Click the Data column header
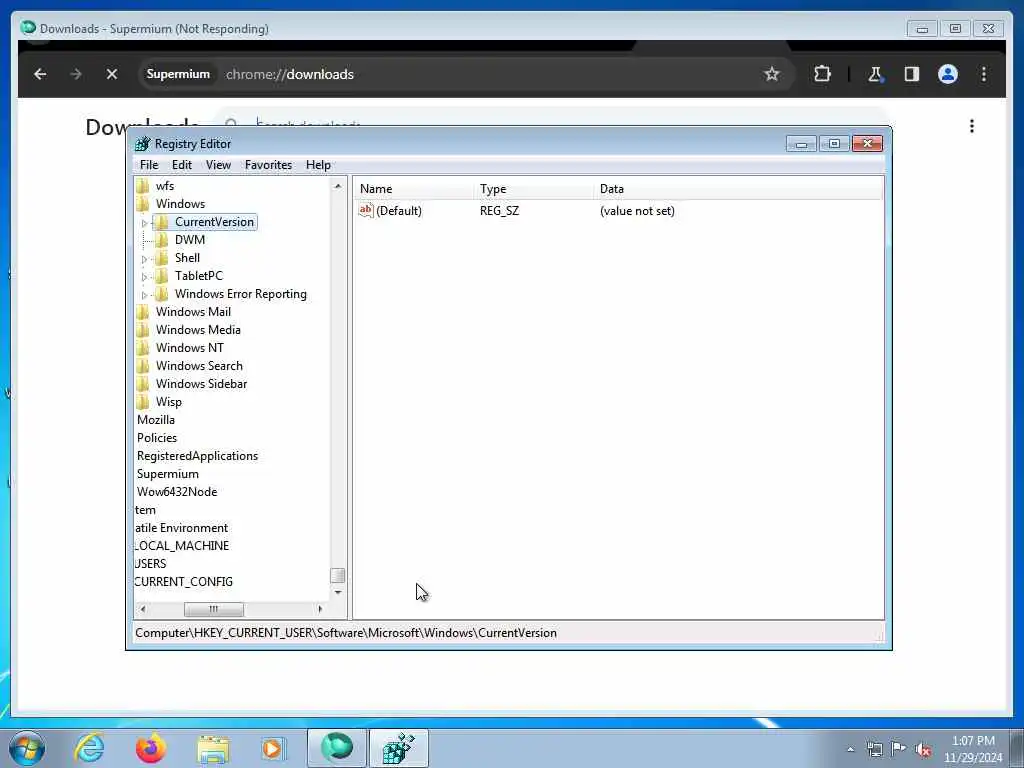This screenshot has width=1024, height=768. pyautogui.click(x=738, y=189)
